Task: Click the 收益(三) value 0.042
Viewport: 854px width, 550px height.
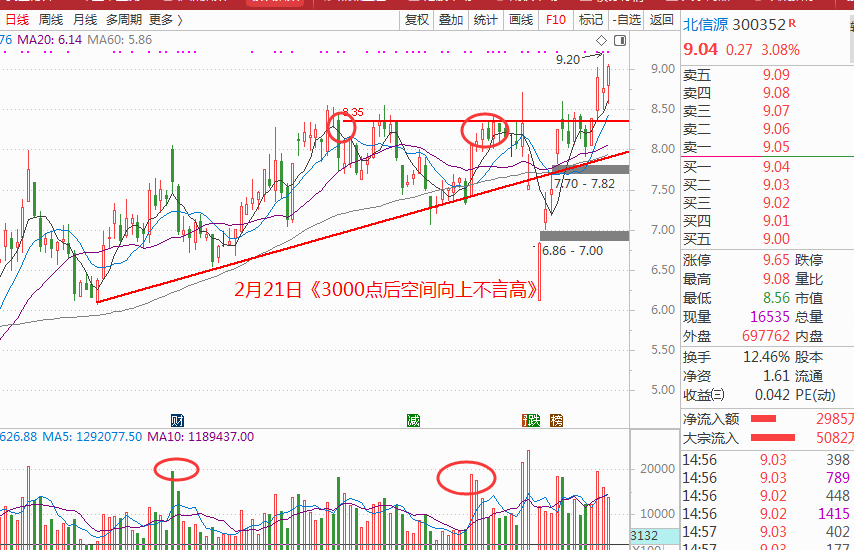Action: point(772,395)
